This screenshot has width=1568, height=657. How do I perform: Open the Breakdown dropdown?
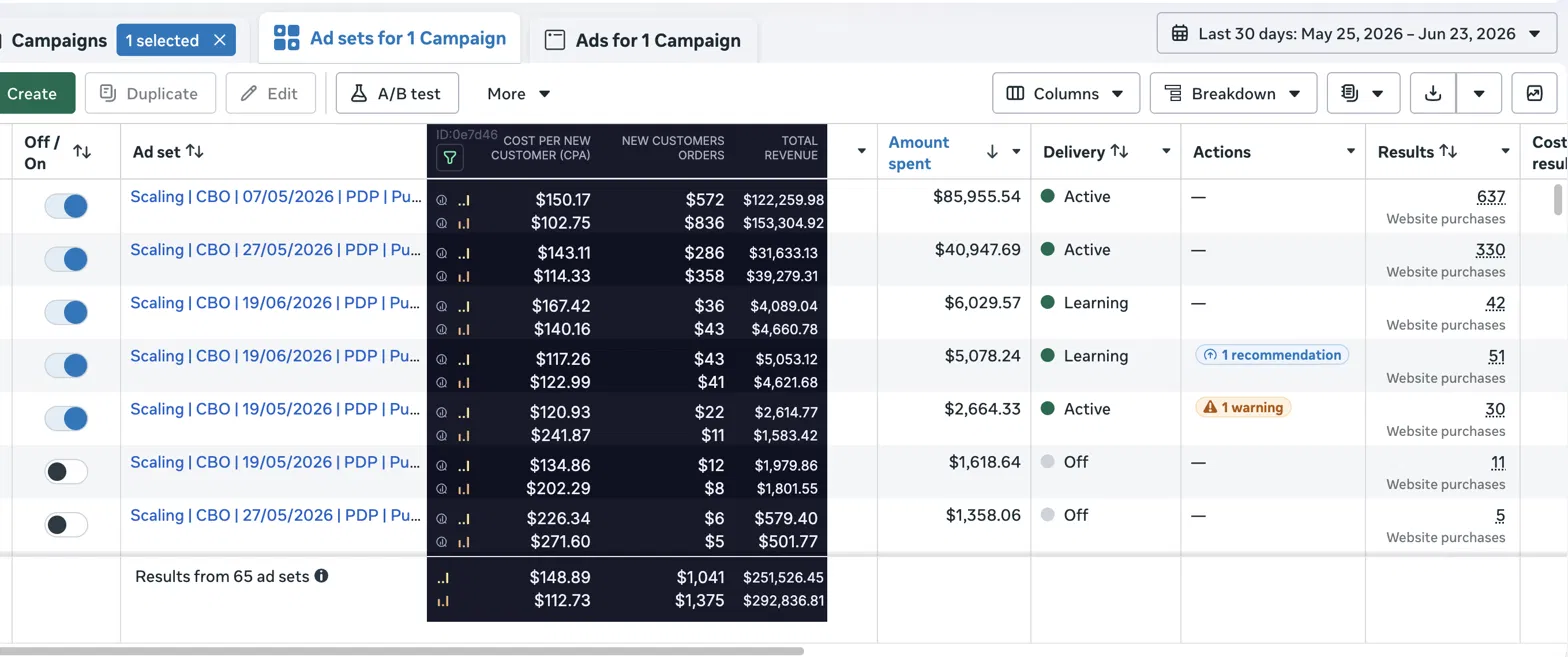pos(1233,93)
